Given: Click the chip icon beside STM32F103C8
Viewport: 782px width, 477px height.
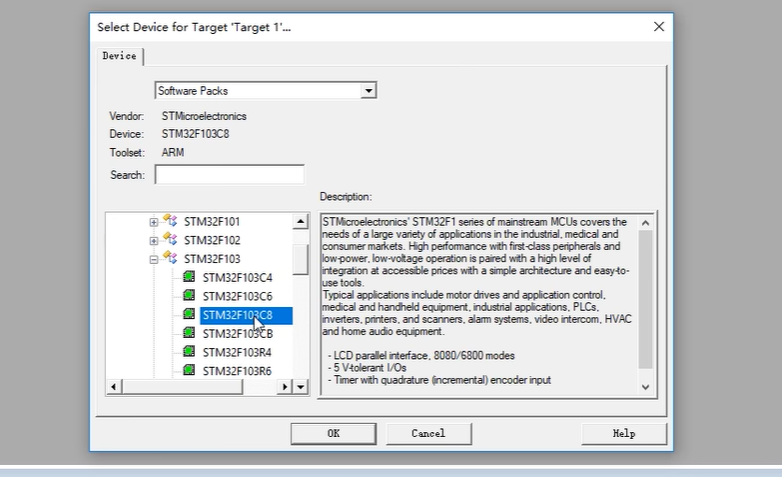Looking at the screenshot, I should click(x=189, y=314).
